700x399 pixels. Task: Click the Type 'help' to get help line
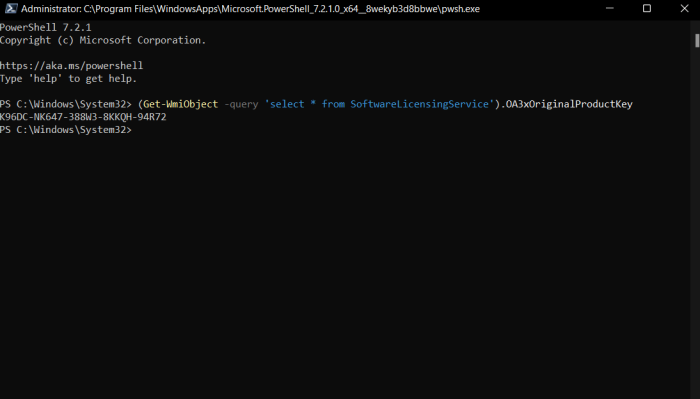[x=68, y=79]
